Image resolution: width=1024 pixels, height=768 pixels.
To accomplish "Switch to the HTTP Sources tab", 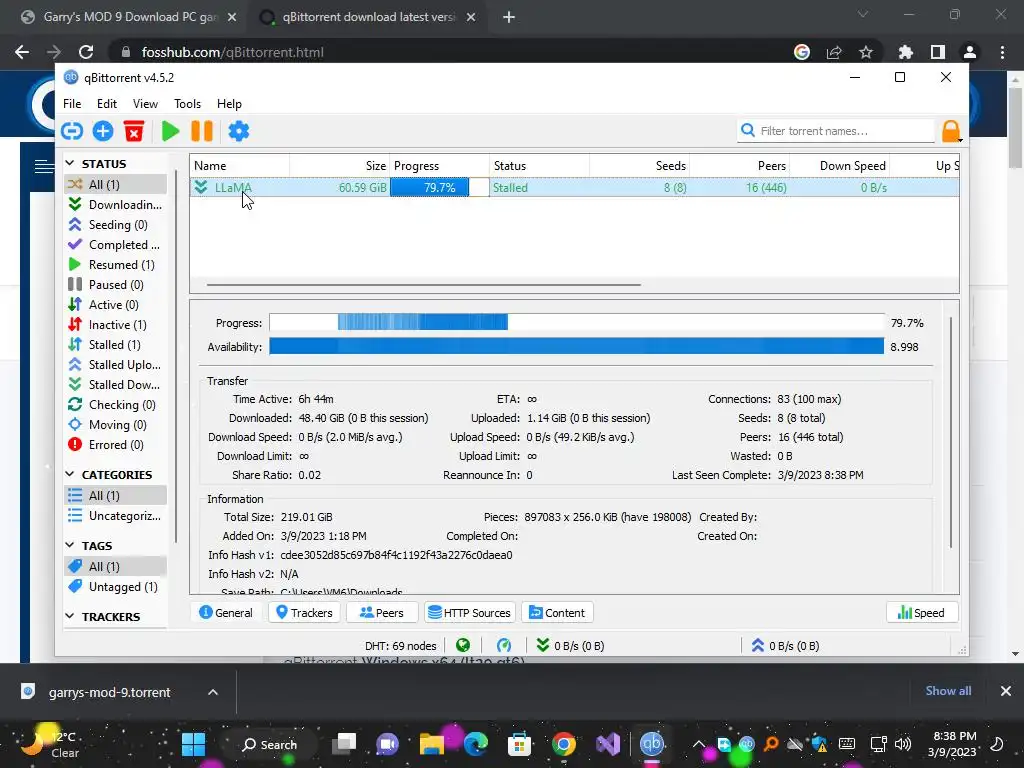I will pos(470,613).
